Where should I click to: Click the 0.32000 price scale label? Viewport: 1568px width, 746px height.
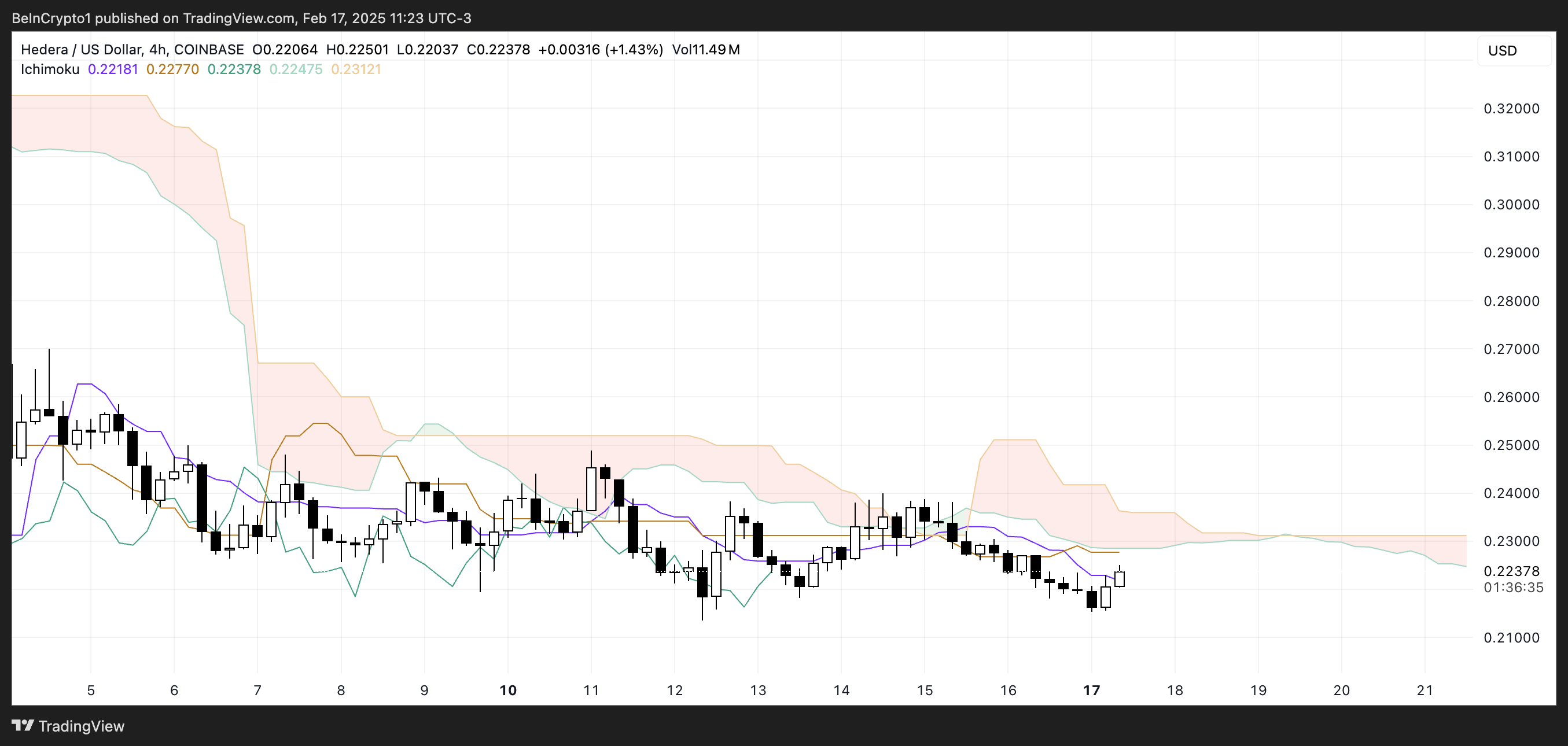(1511, 109)
